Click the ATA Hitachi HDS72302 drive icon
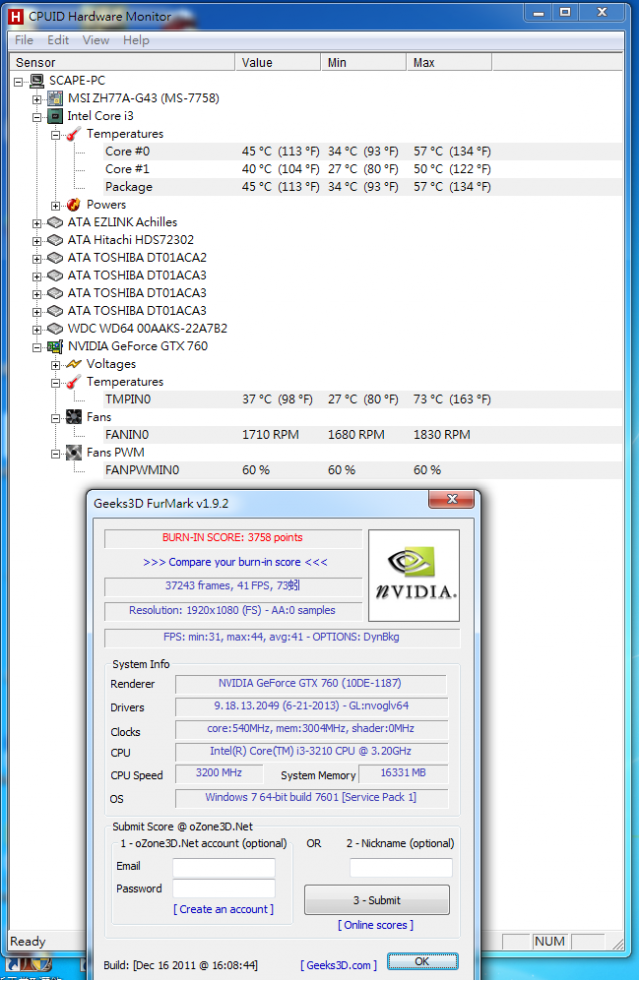Screen dimensions: 640x981 [55, 240]
